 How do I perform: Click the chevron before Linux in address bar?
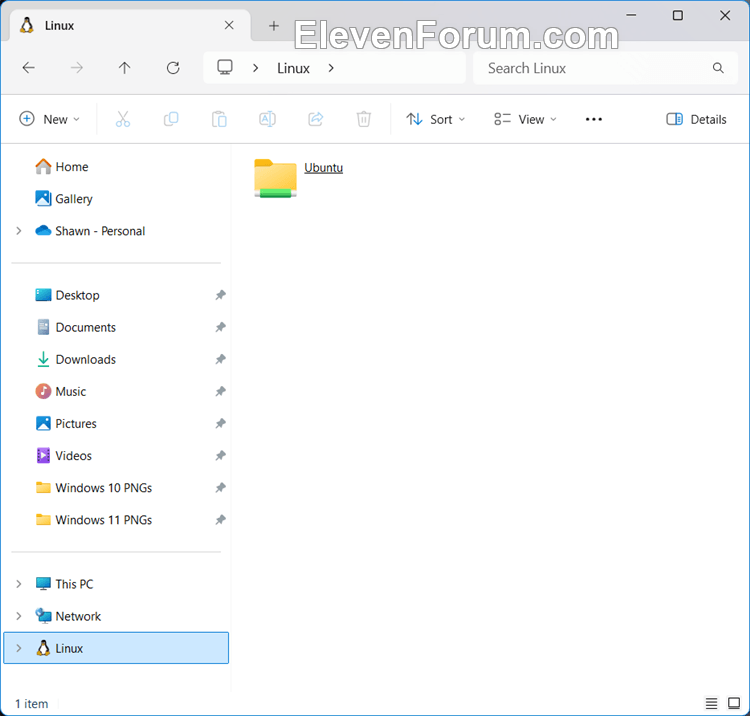(255, 68)
